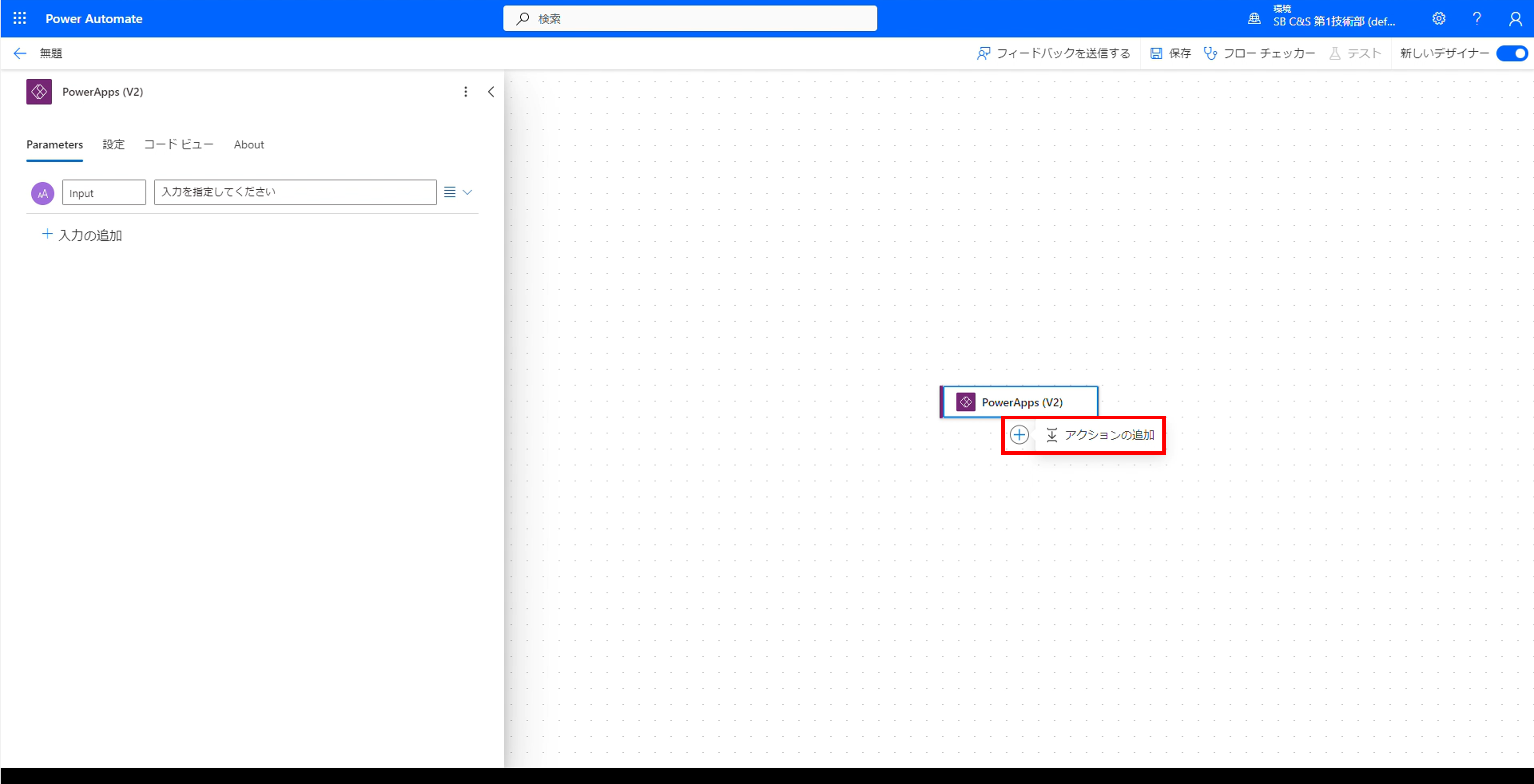Click the purple text input type icon
This screenshot has width=1534, height=784.
tap(42, 193)
